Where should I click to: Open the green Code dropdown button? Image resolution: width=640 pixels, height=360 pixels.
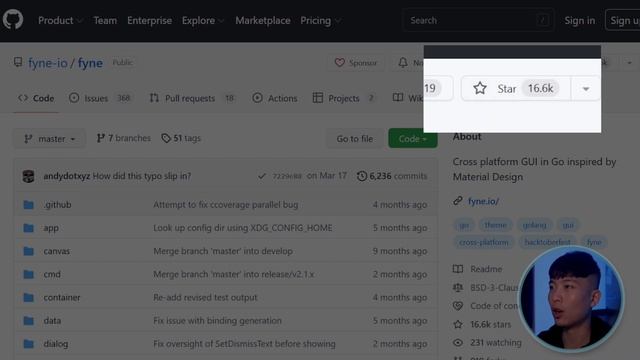pyautogui.click(x=413, y=139)
